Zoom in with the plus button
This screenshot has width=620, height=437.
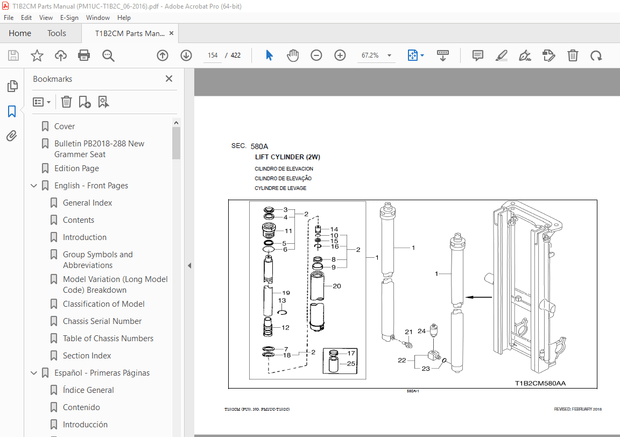tap(340, 55)
